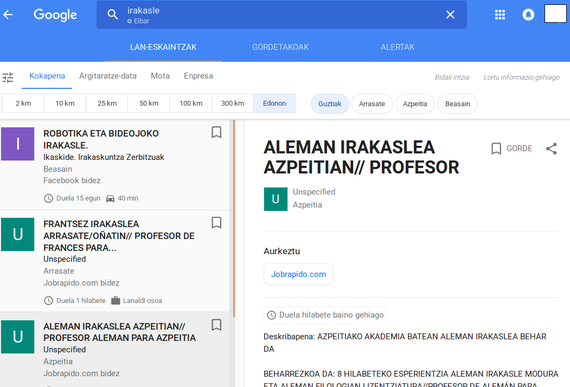
Task: Switch to the GORDETAKOAK tab
Action: pos(280,47)
